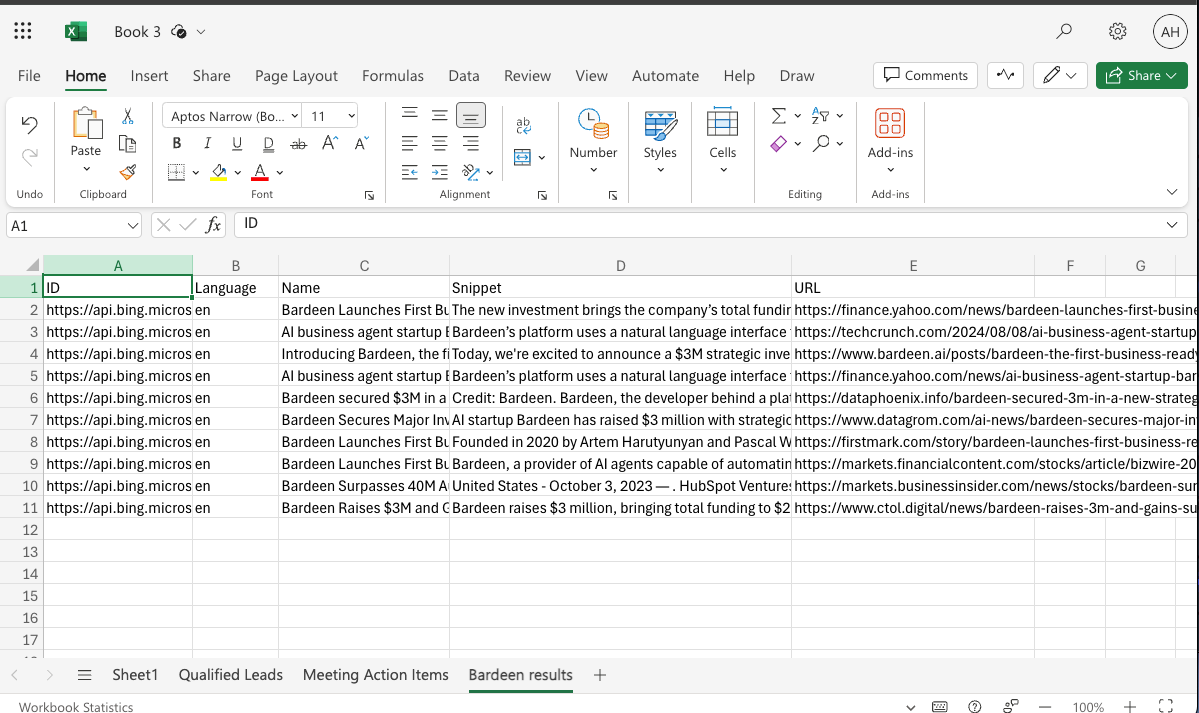Toggle Underline formatting
The height and width of the screenshot is (713, 1199).
237,143
